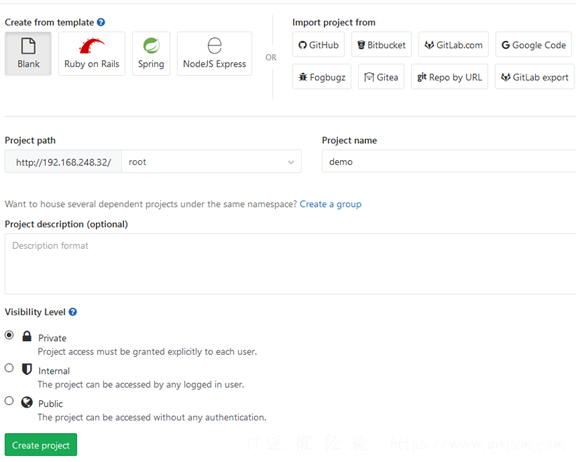Open the root namespace dropdown
The width and height of the screenshot is (576, 462).
(x=212, y=161)
